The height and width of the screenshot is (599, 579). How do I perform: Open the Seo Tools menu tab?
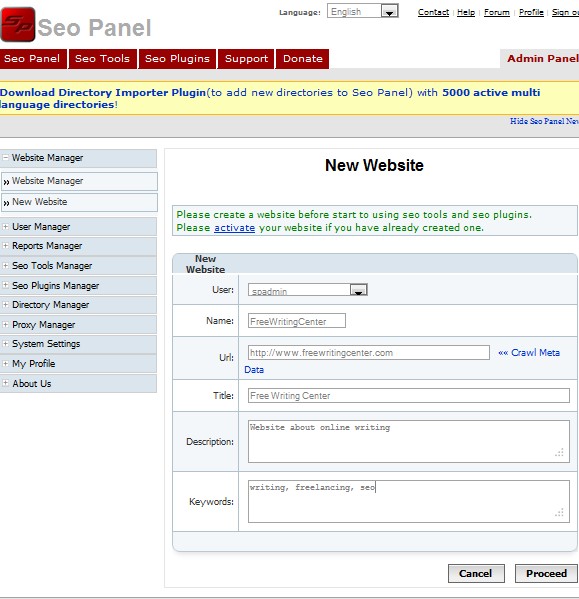click(x=102, y=59)
